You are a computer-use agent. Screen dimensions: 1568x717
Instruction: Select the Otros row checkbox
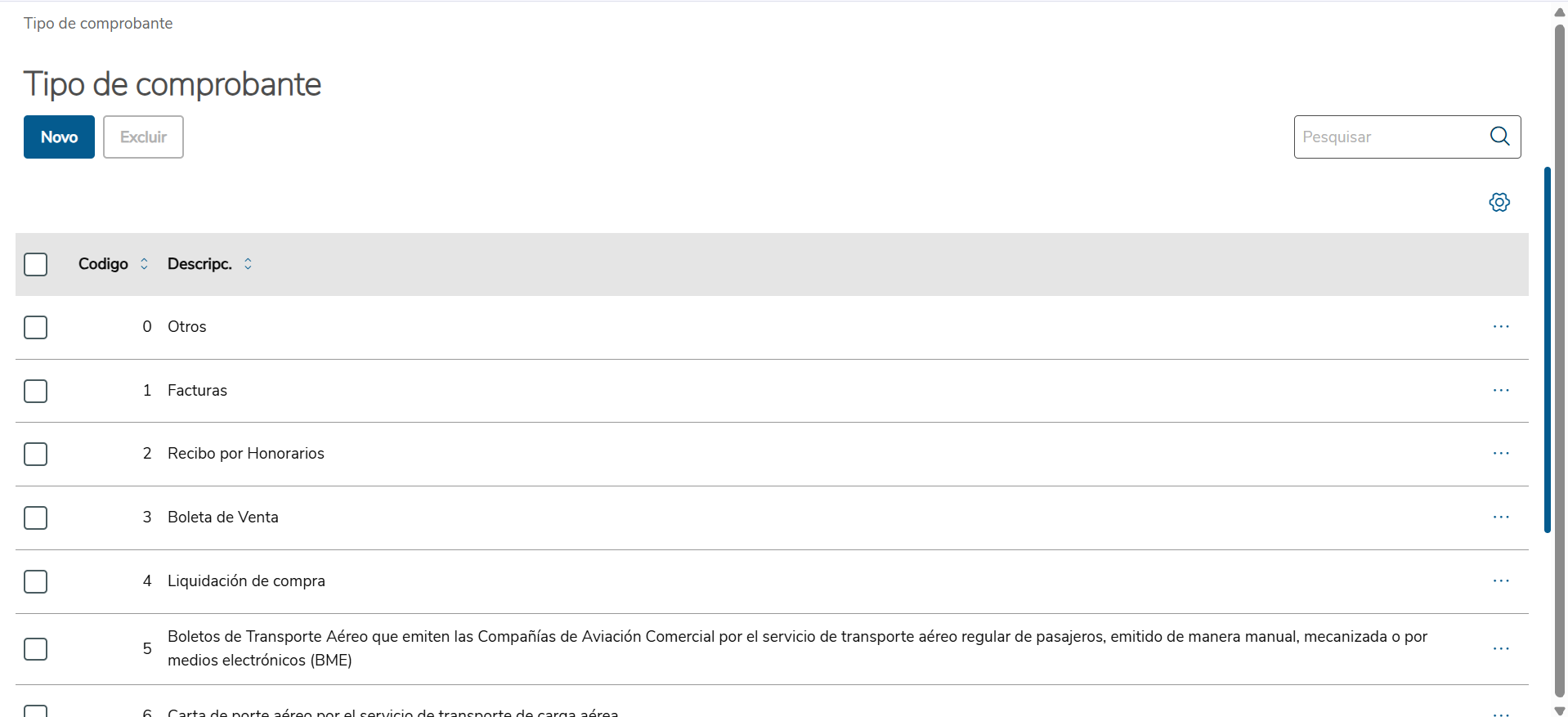36,328
